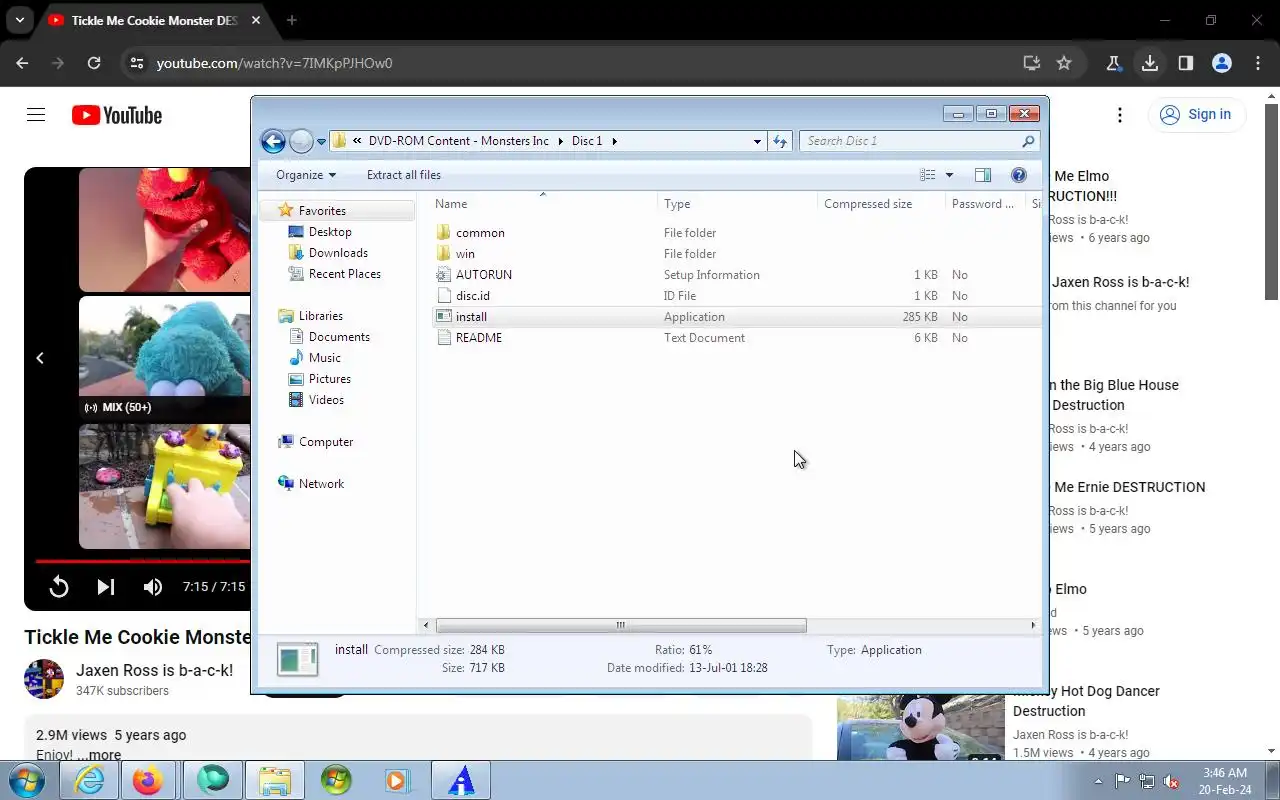Screen dimensions: 1280x800
Task: Go back in Chrome browser
Action: click(x=22, y=63)
